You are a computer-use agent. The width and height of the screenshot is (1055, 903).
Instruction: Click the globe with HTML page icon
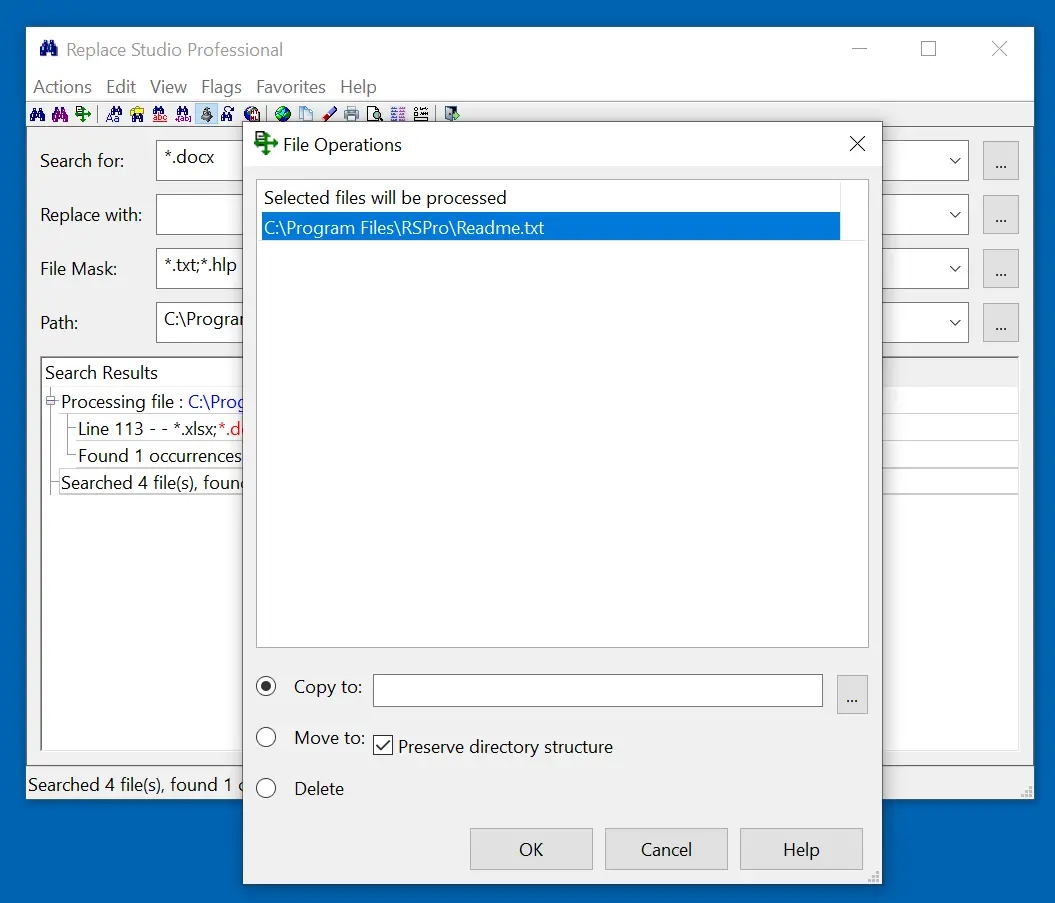pos(252,114)
